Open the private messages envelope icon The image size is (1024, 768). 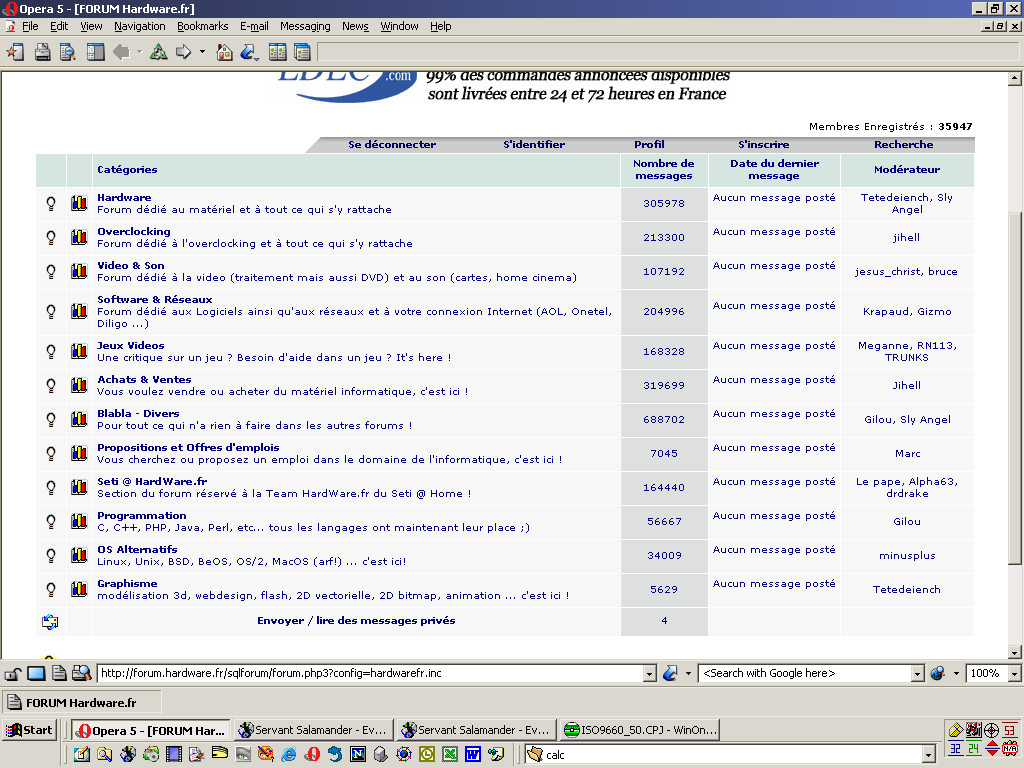[50, 621]
